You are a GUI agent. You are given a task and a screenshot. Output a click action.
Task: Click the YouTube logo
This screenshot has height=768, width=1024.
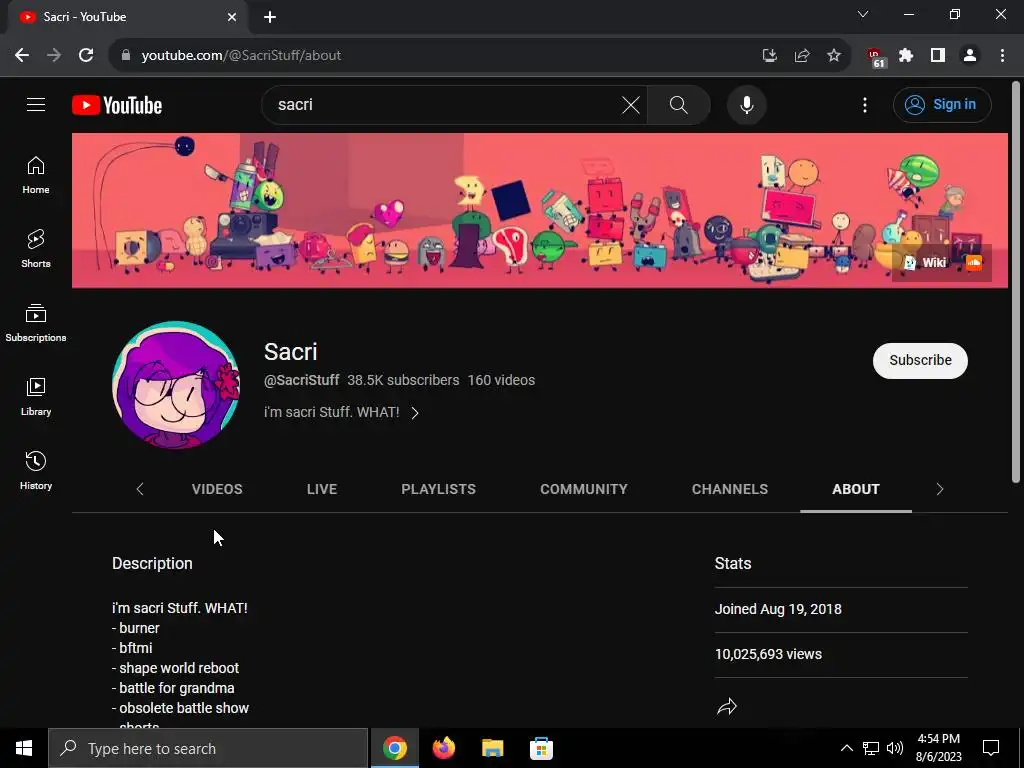[117, 105]
